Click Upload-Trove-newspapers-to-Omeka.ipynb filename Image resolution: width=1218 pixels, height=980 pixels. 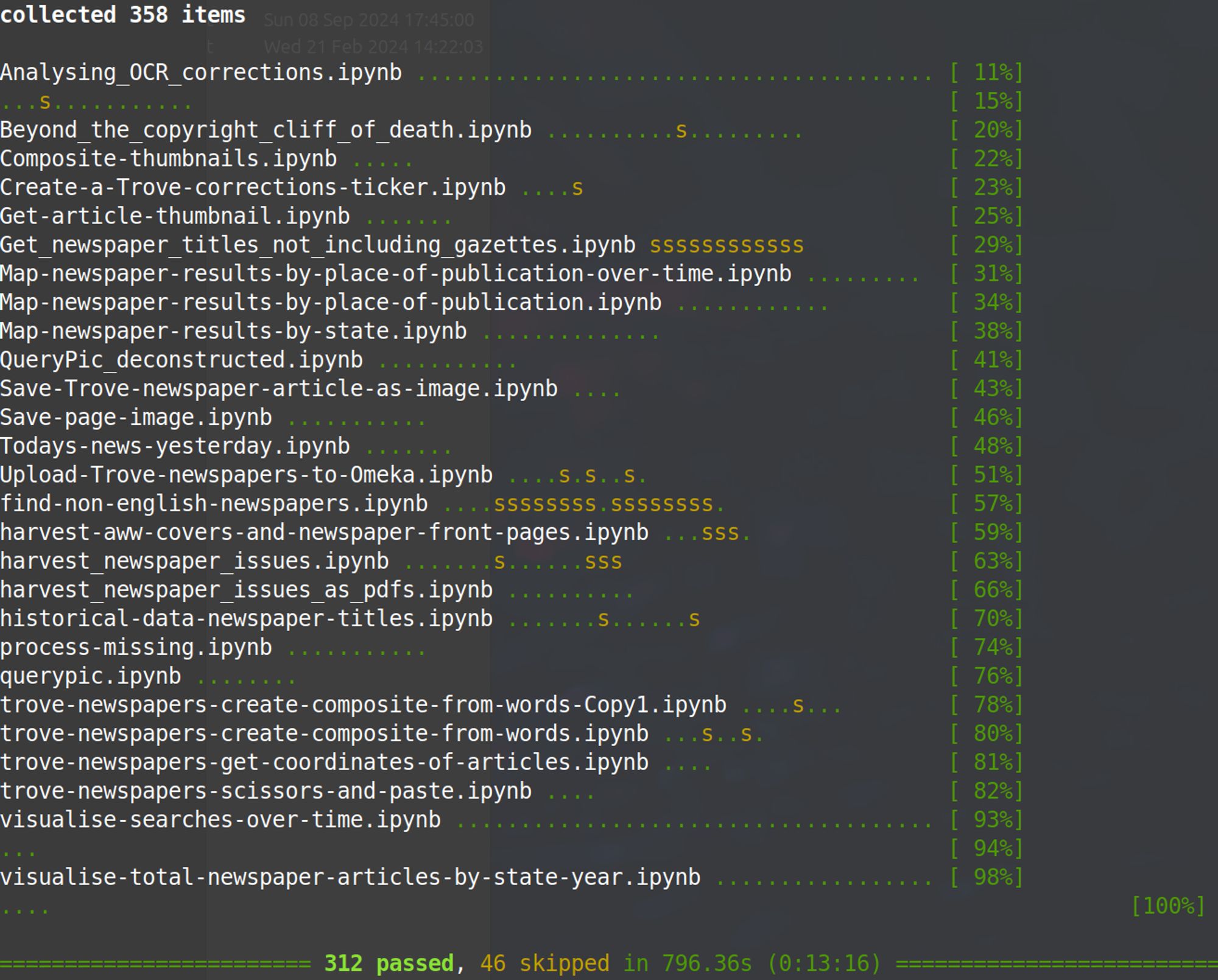point(247,475)
